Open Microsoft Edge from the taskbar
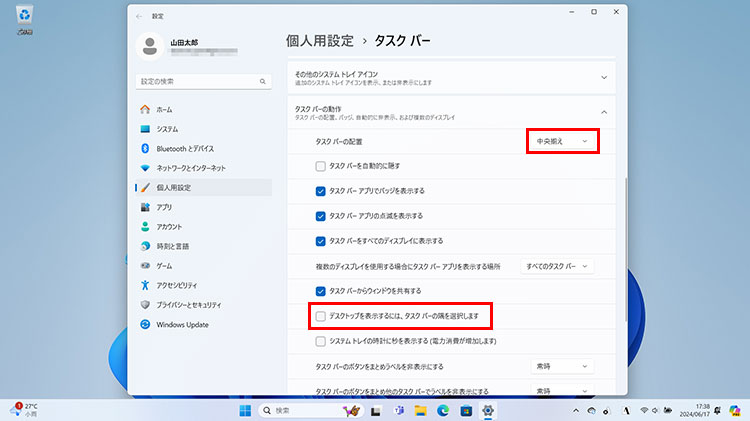This screenshot has width=750, height=421. point(445,410)
